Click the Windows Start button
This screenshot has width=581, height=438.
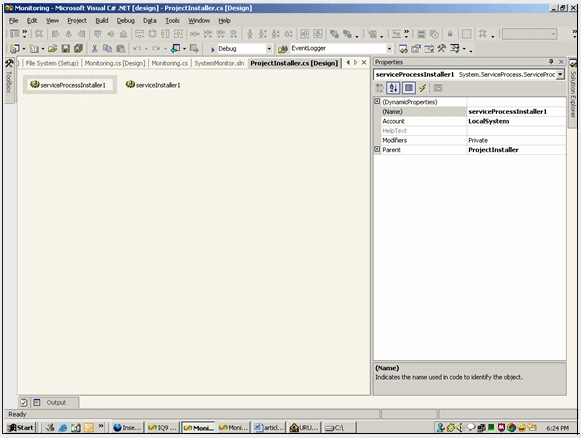pyautogui.click(x=20, y=428)
